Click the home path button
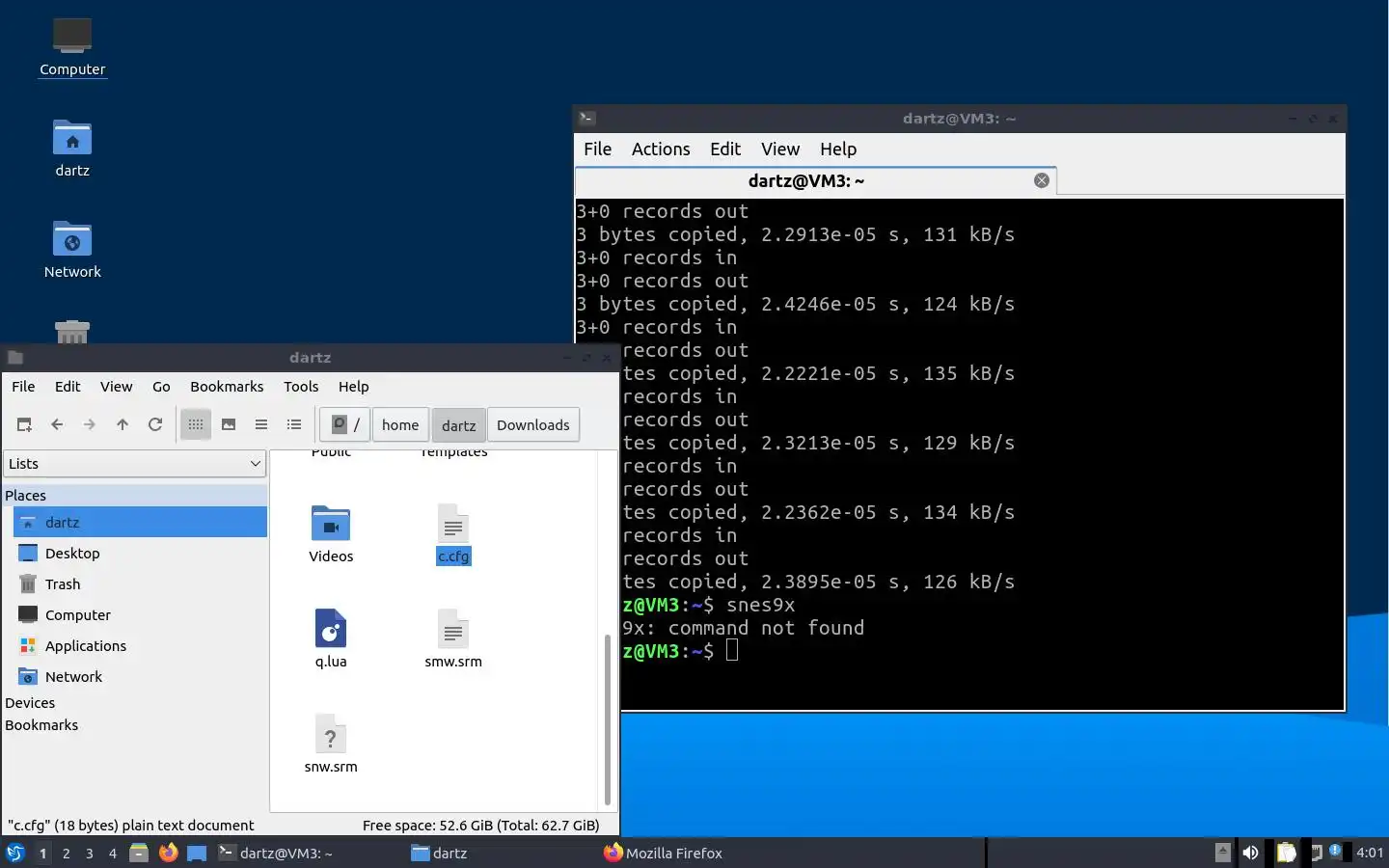The width and height of the screenshot is (1389, 868). tap(400, 424)
